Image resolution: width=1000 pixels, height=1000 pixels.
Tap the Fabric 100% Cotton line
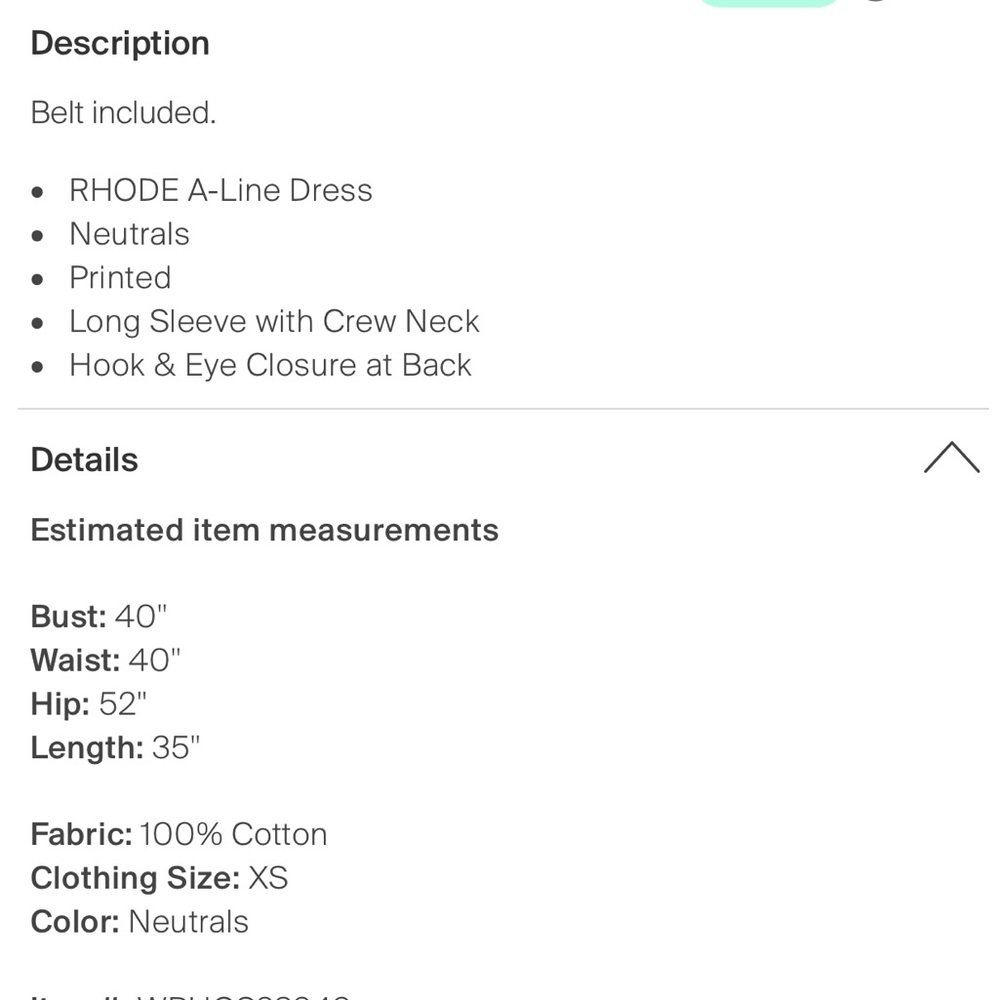[179, 834]
